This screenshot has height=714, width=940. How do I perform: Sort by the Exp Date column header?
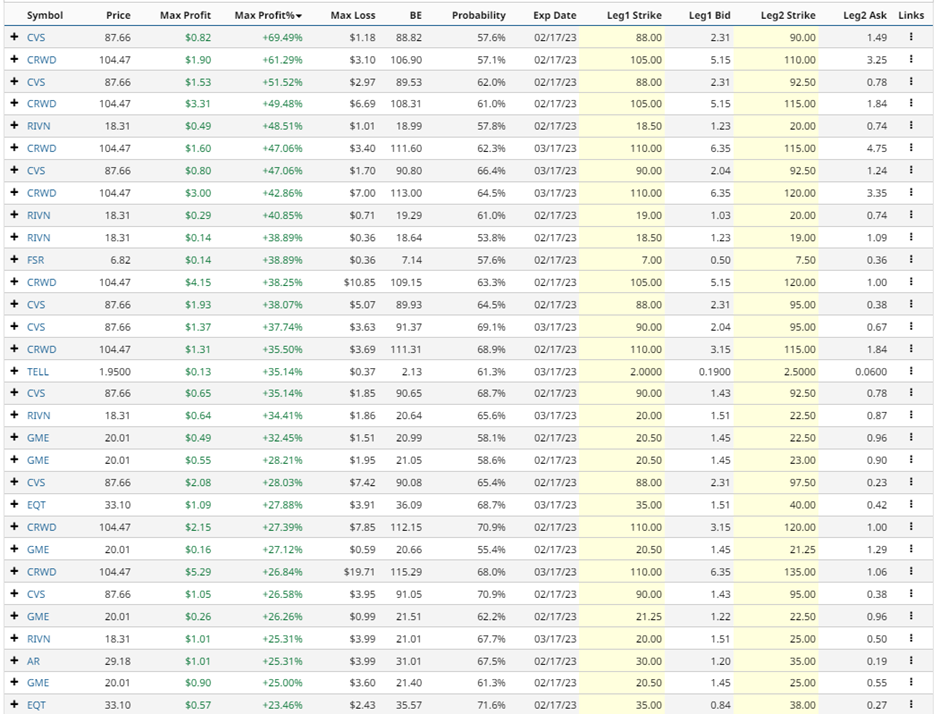(x=555, y=15)
